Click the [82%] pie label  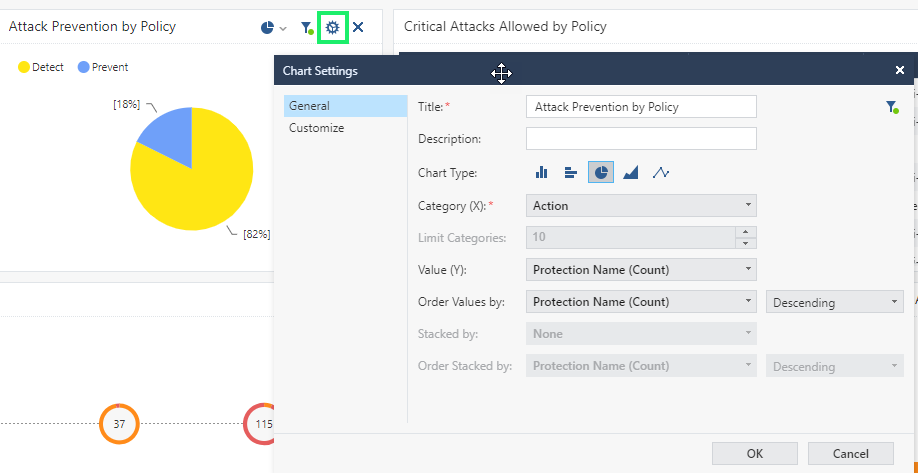tap(256, 234)
